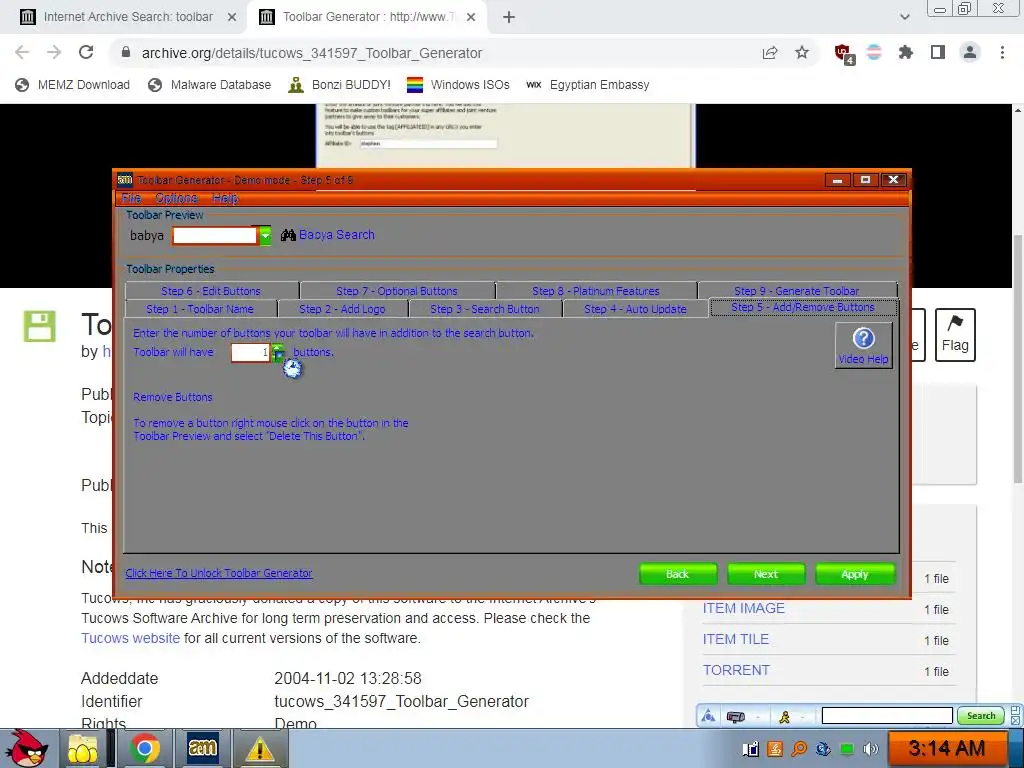Viewport: 1024px width, 768px height.
Task: Click the AIM running man icon
Action: coord(784,716)
